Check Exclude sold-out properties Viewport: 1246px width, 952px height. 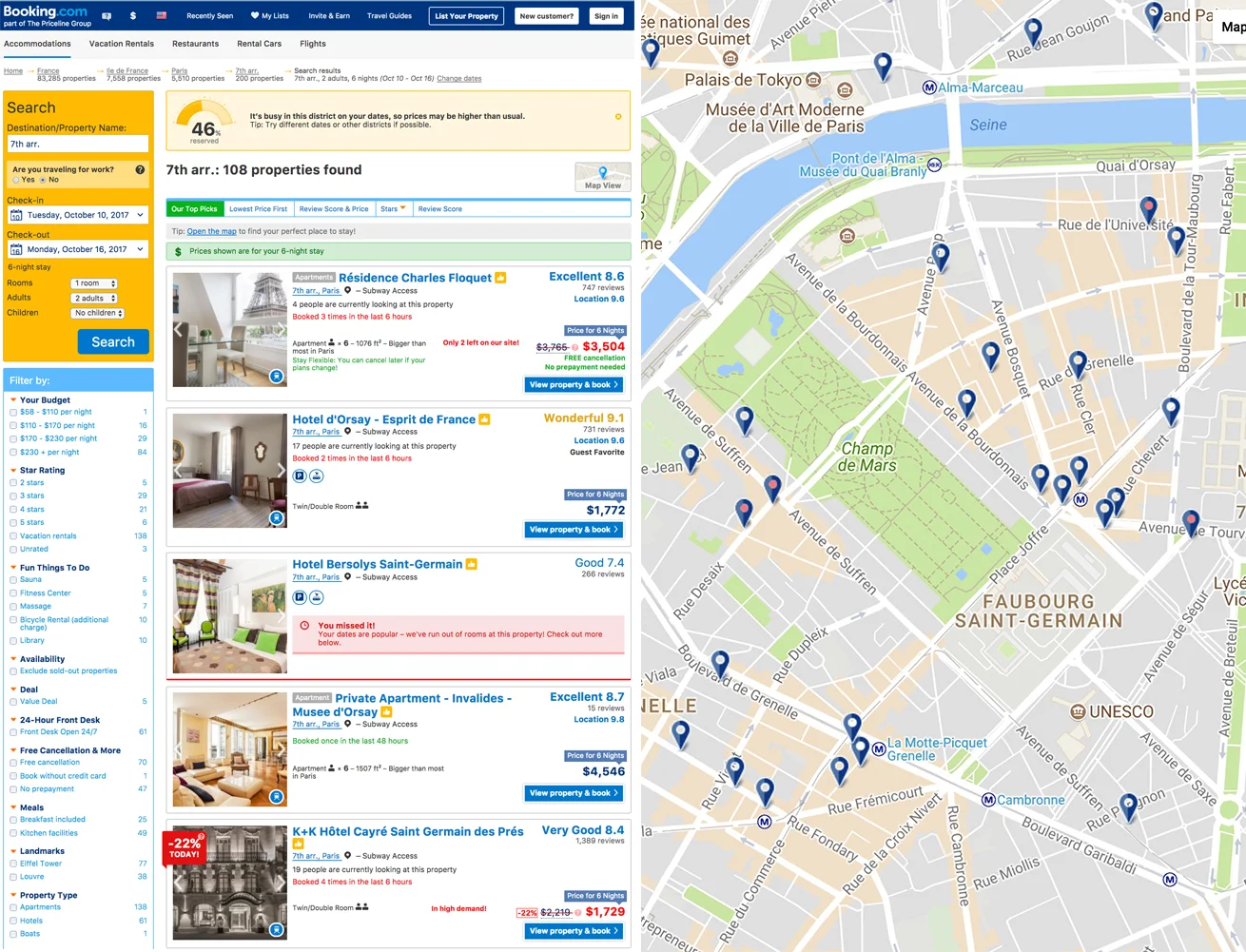(13, 671)
